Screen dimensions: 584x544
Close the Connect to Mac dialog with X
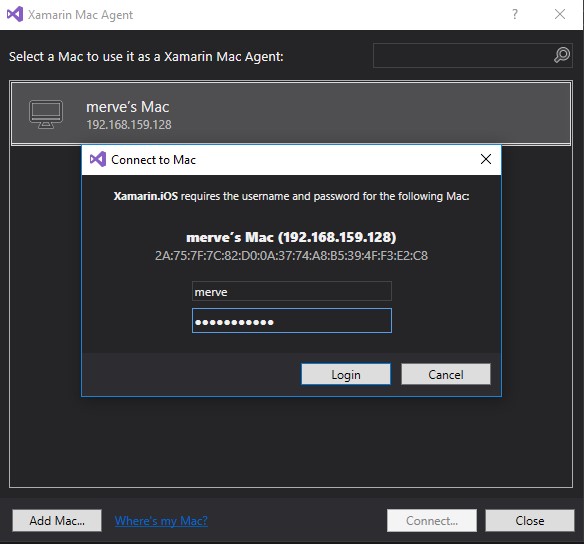click(x=486, y=159)
